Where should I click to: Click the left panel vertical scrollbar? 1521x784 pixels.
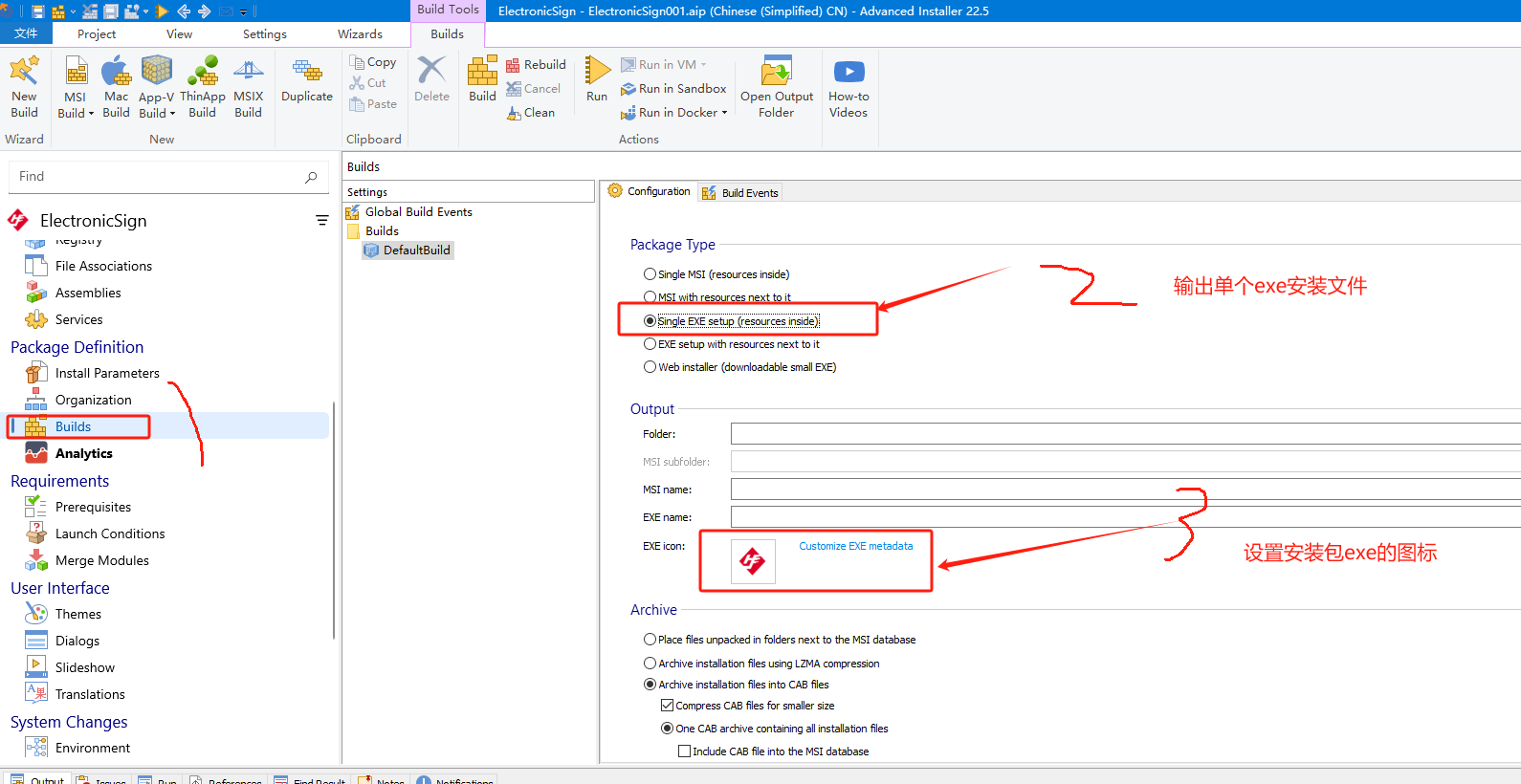334,520
